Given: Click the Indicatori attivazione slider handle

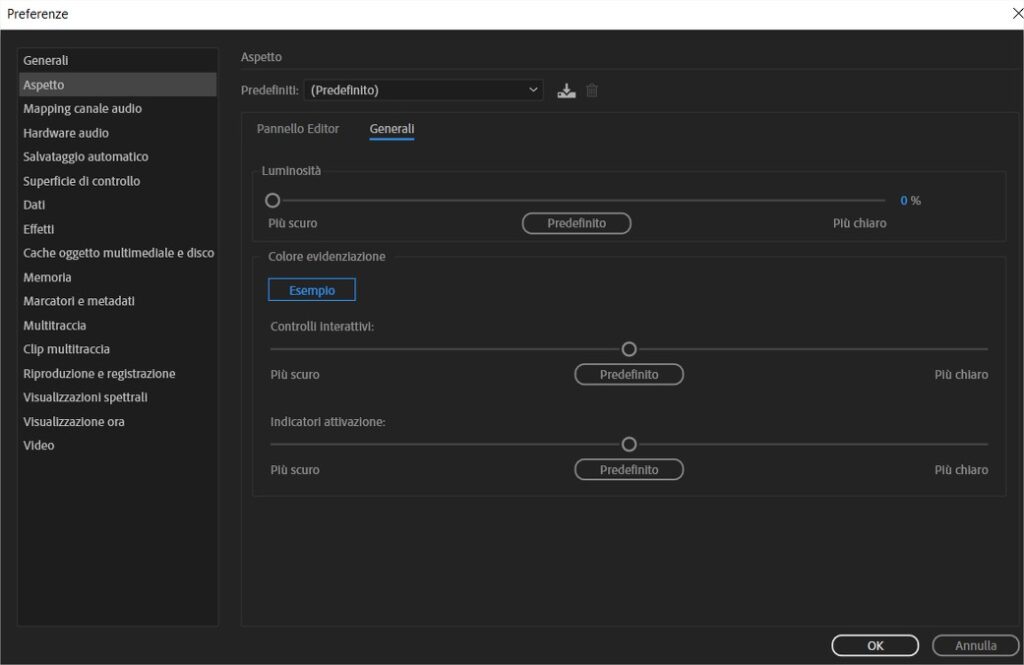Looking at the screenshot, I should click(x=629, y=444).
